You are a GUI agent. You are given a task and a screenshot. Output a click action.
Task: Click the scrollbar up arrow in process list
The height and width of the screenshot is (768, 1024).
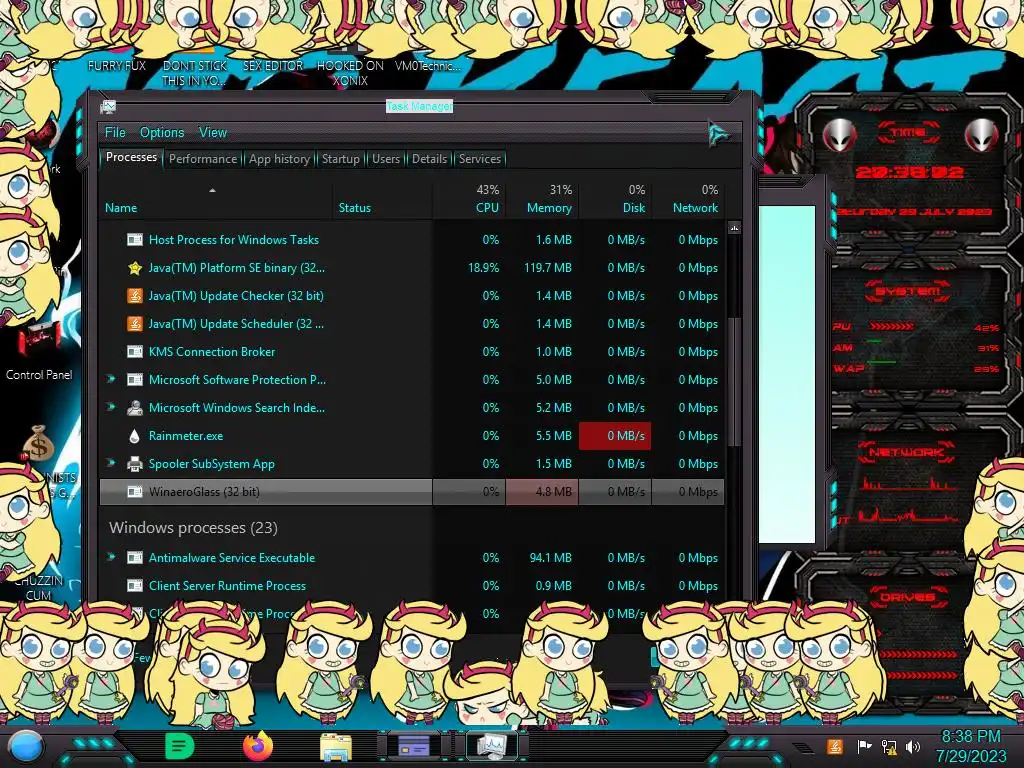tap(734, 228)
